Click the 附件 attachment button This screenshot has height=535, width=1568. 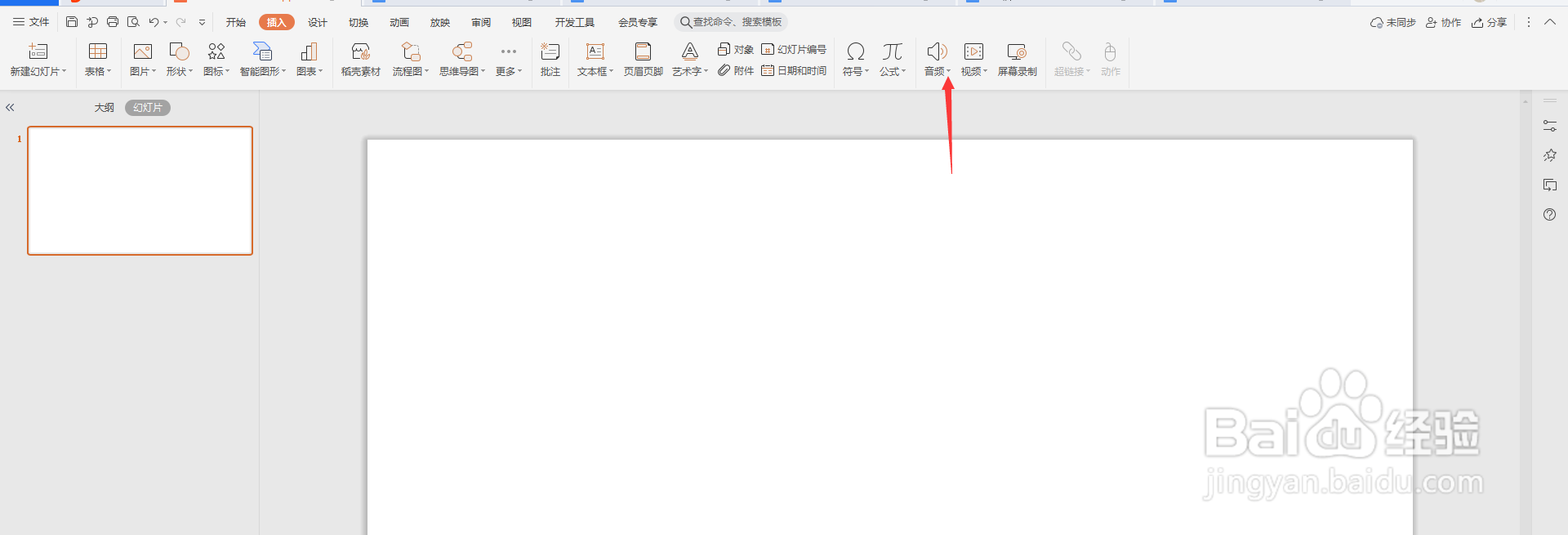click(735, 70)
